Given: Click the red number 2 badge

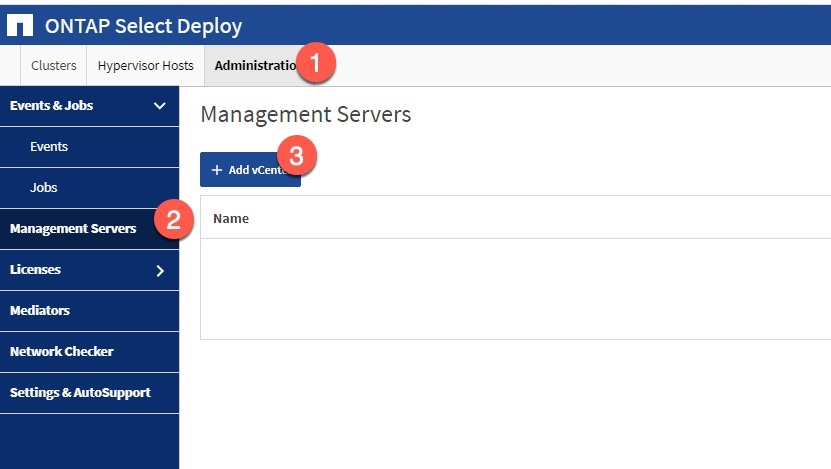Looking at the screenshot, I should click(x=173, y=221).
